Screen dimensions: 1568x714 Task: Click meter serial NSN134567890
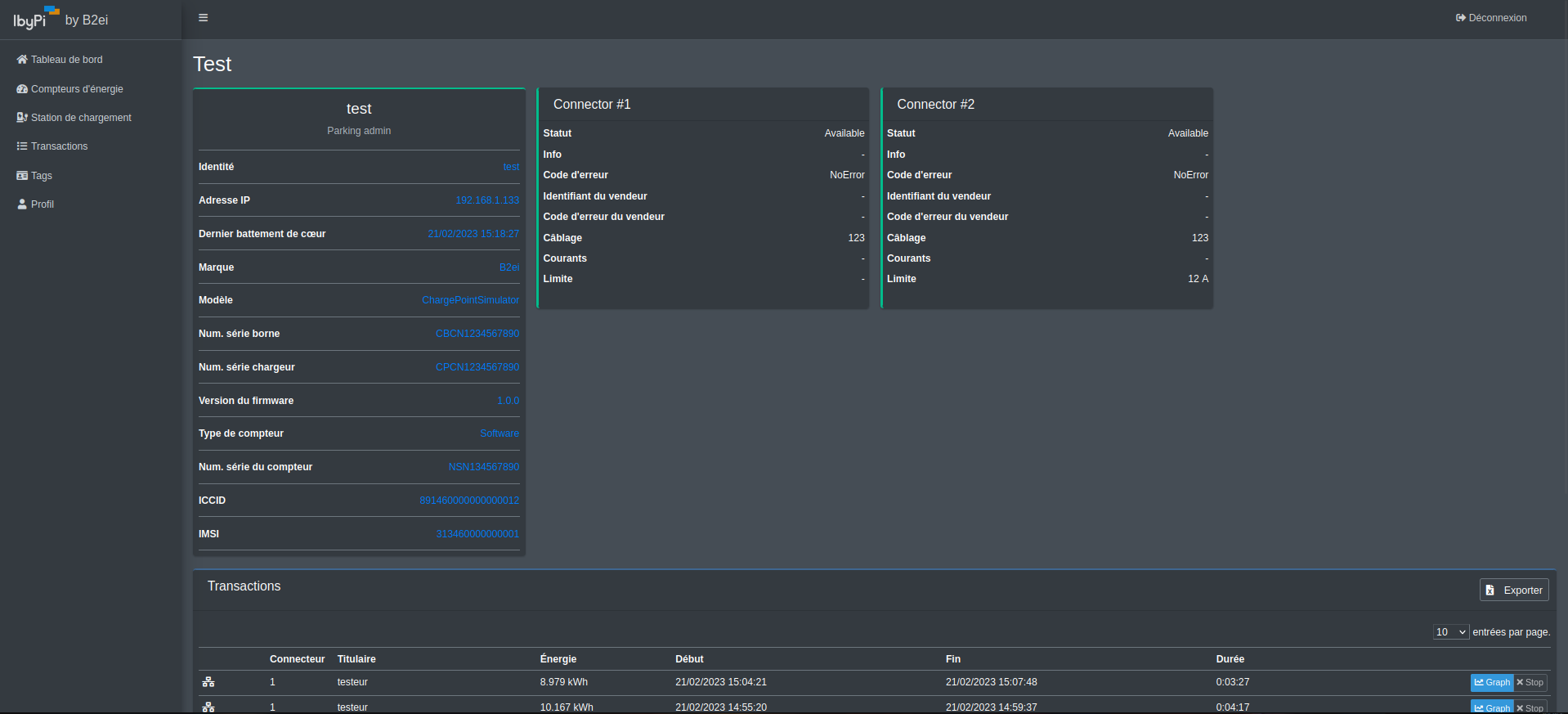point(484,467)
